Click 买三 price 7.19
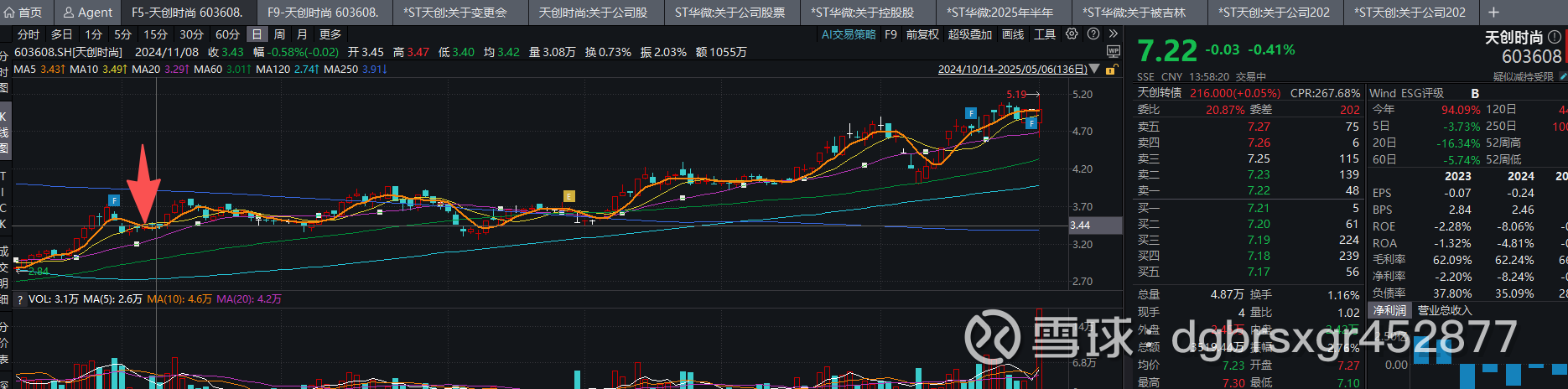This screenshot has width=1568, height=389. click(x=1259, y=240)
